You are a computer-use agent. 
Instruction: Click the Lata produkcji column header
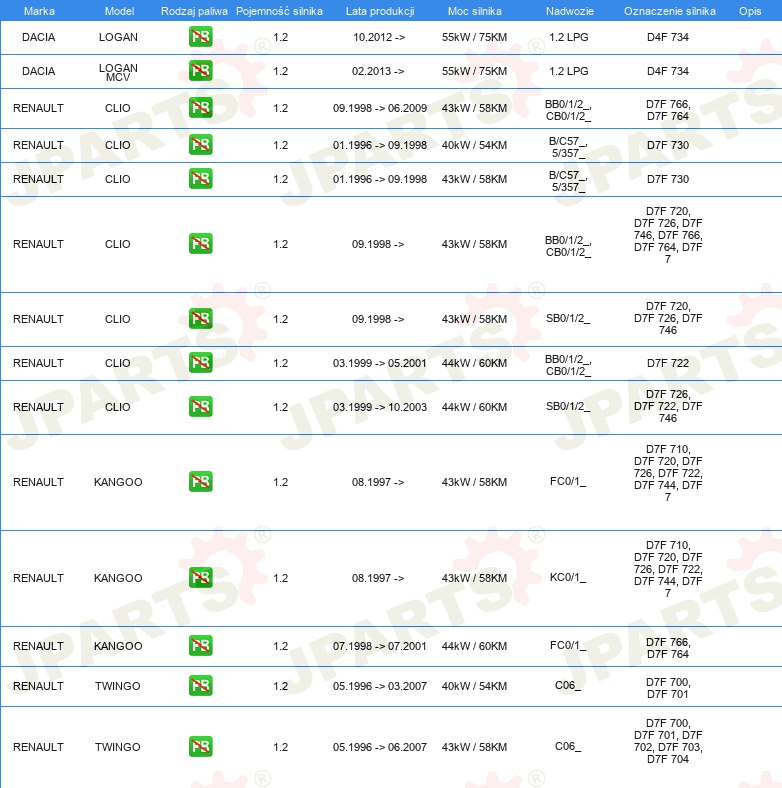(x=380, y=11)
